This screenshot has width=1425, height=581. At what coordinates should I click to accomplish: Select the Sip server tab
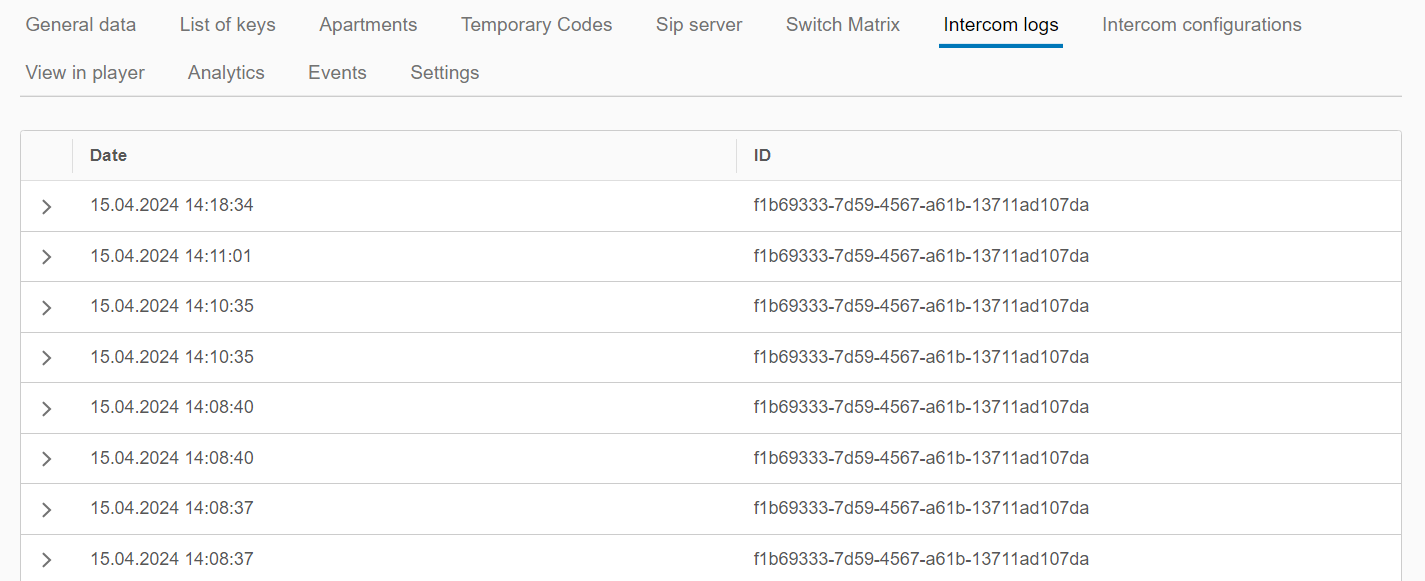click(699, 25)
